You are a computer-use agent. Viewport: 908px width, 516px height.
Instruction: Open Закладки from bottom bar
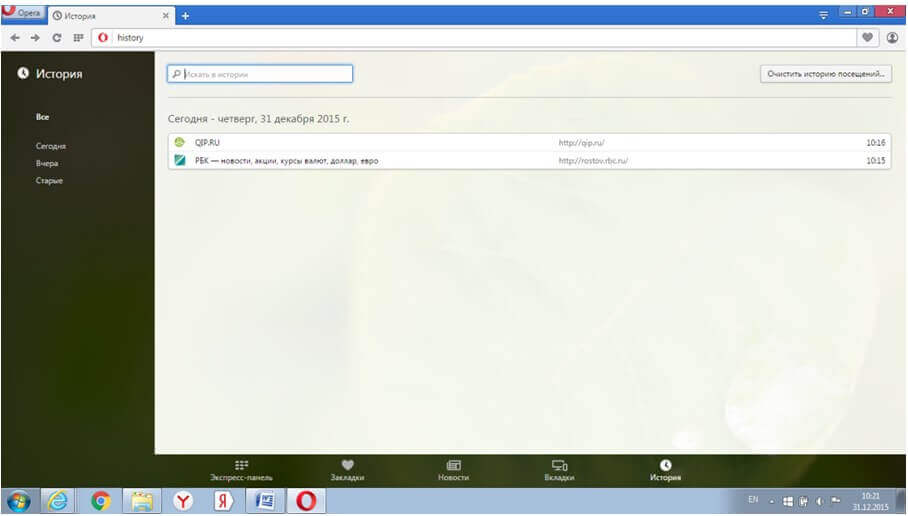pyautogui.click(x=347, y=471)
